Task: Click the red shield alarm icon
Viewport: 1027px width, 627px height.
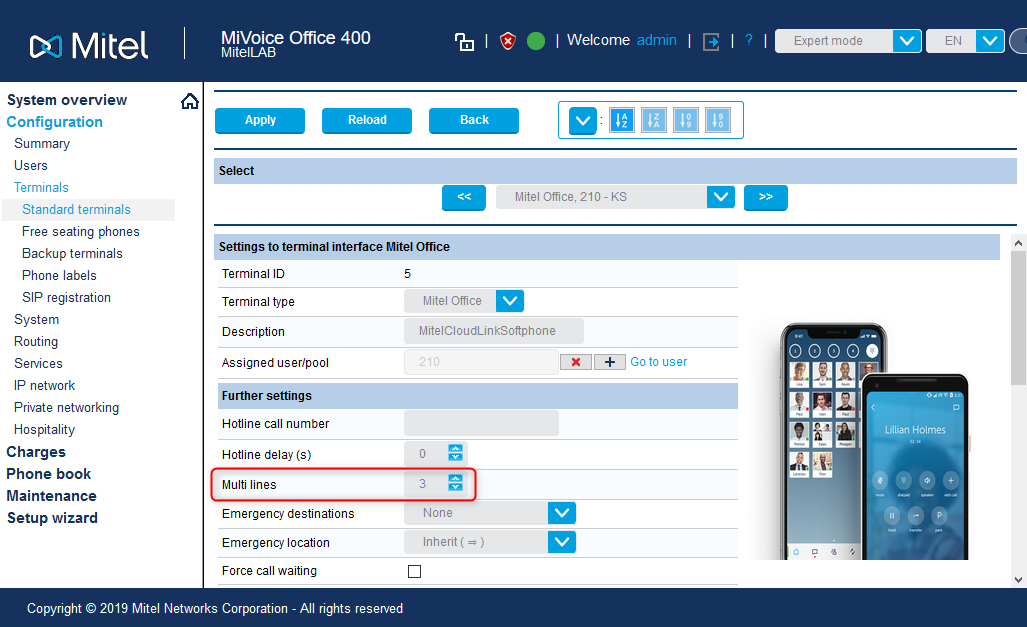Action: (x=507, y=41)
